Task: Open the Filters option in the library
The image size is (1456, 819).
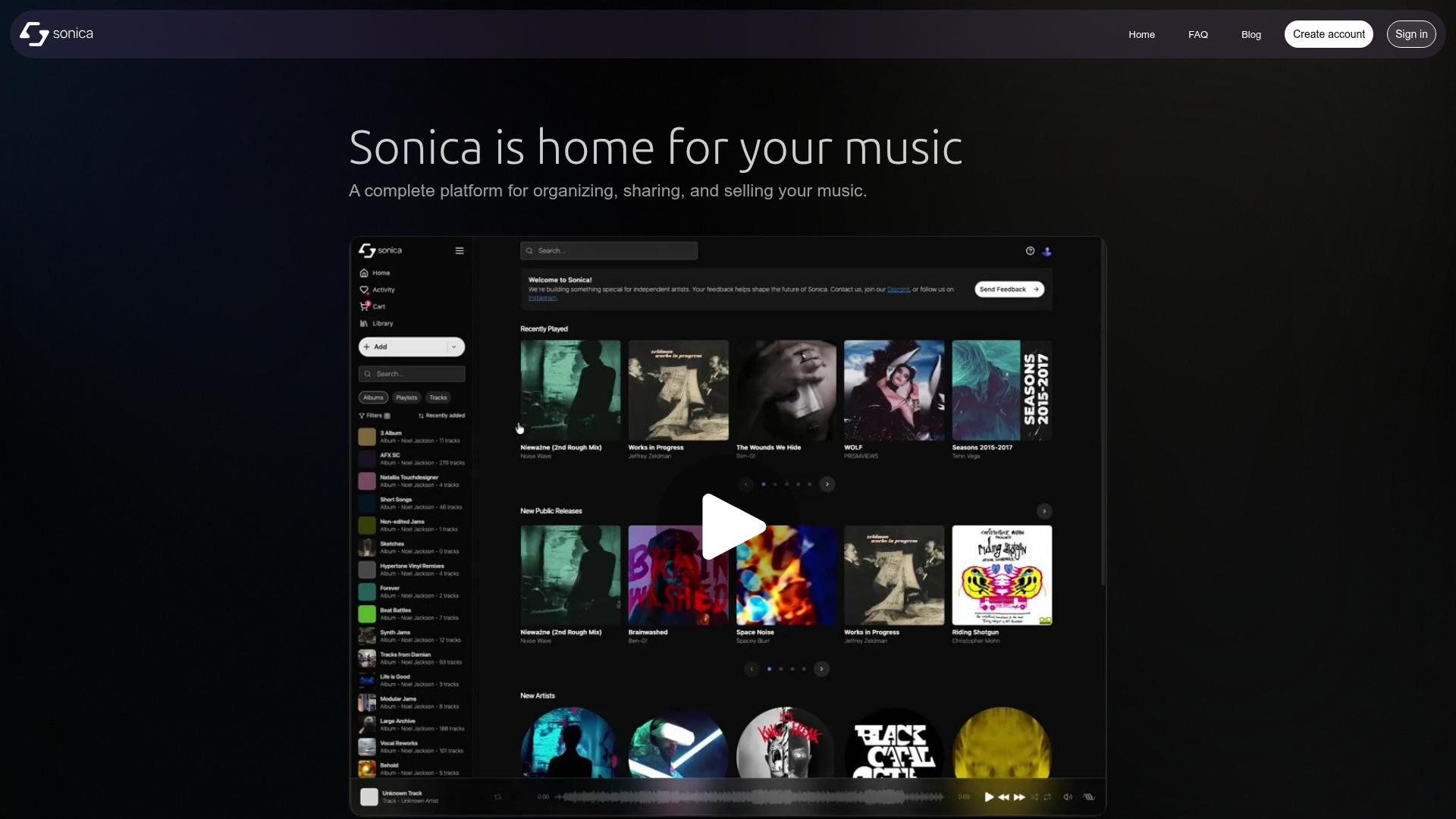Action: coord(375,416)
